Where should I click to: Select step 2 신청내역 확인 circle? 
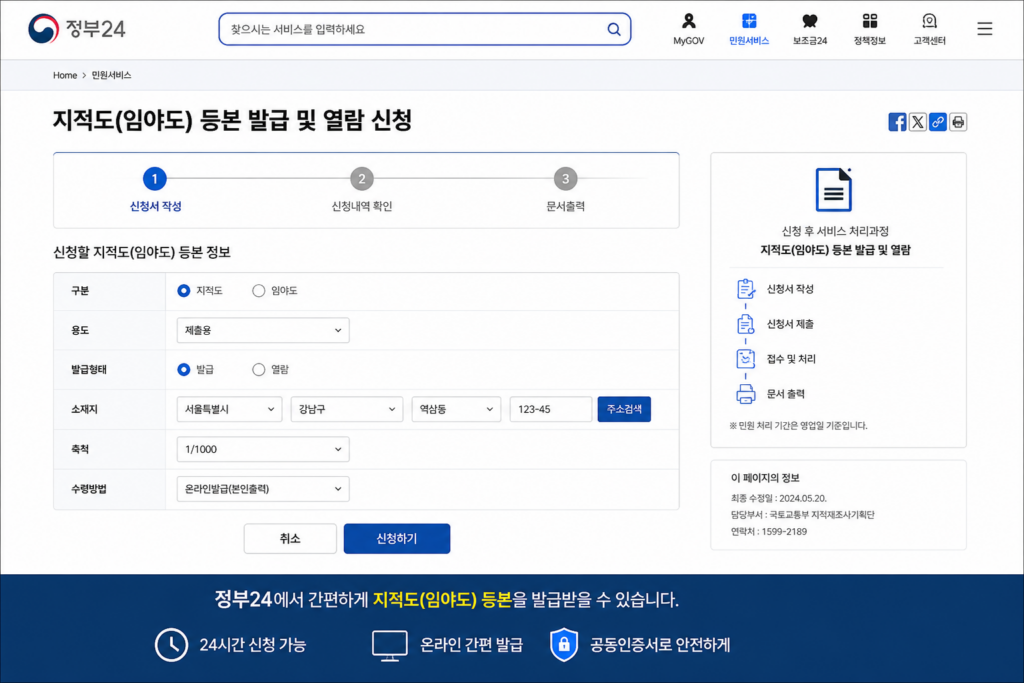(x=362, y=178)
